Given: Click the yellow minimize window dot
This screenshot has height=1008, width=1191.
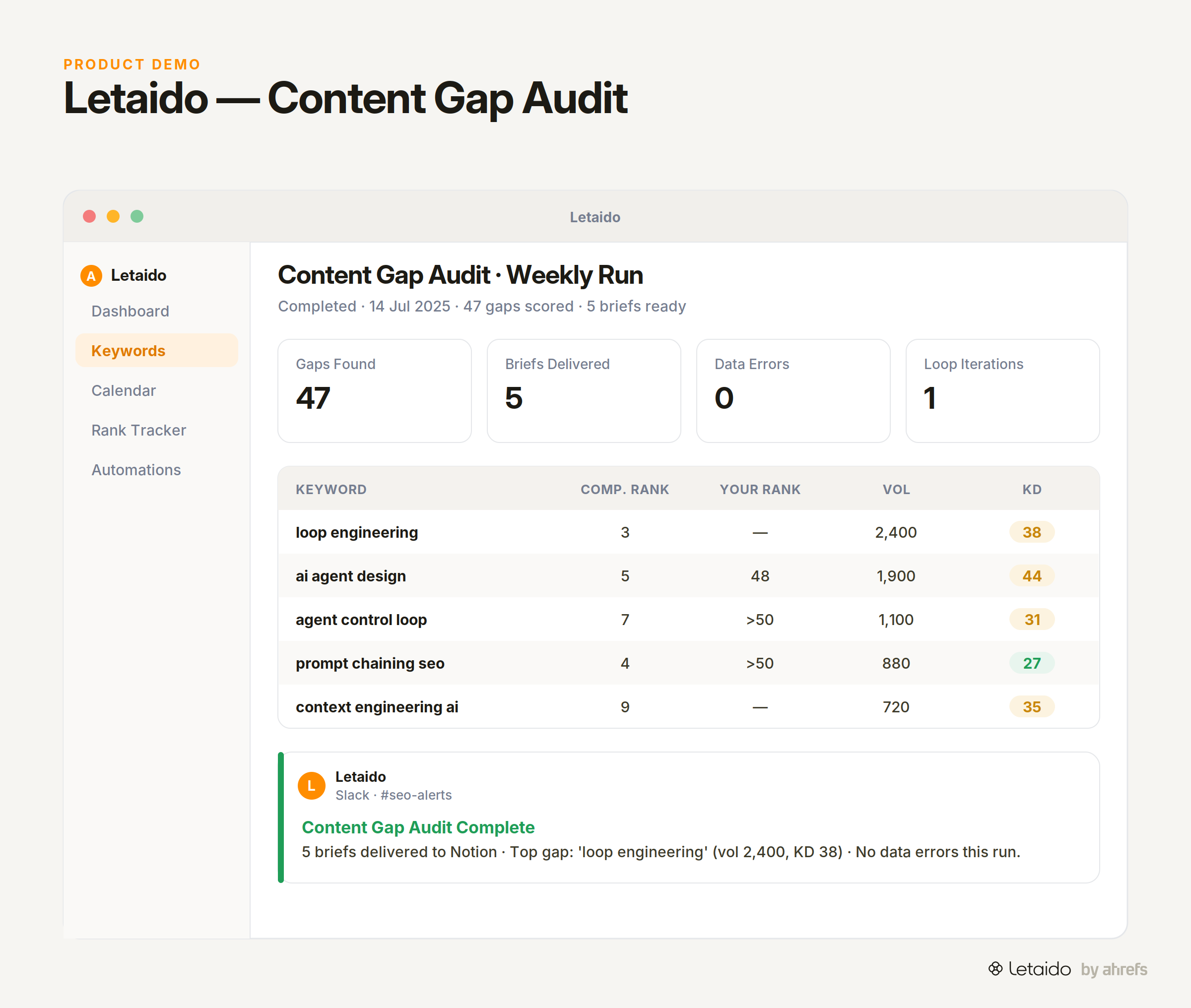Looking at the screenshot, I should (113, 216).
